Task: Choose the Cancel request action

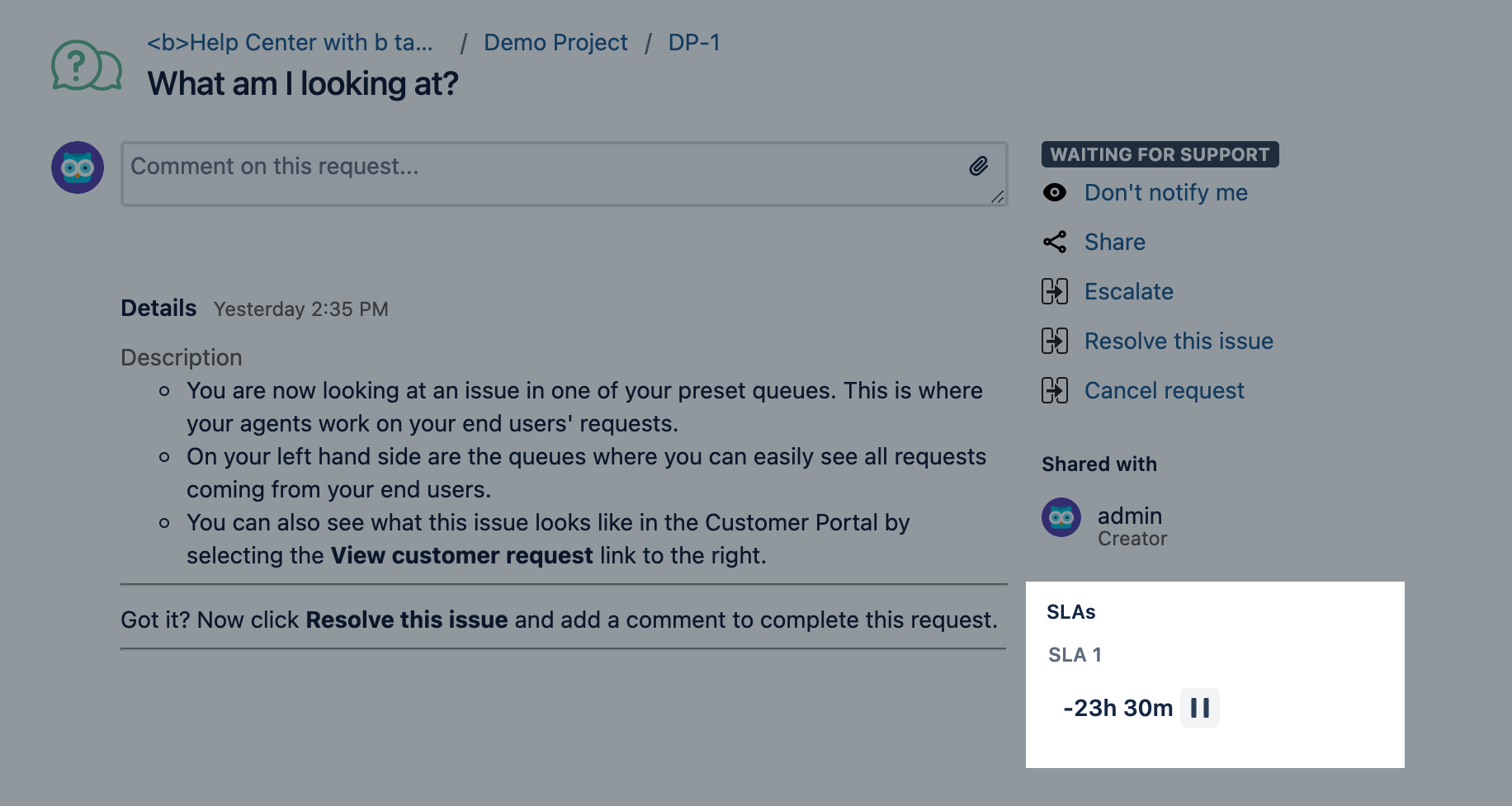Action: 1165,390
